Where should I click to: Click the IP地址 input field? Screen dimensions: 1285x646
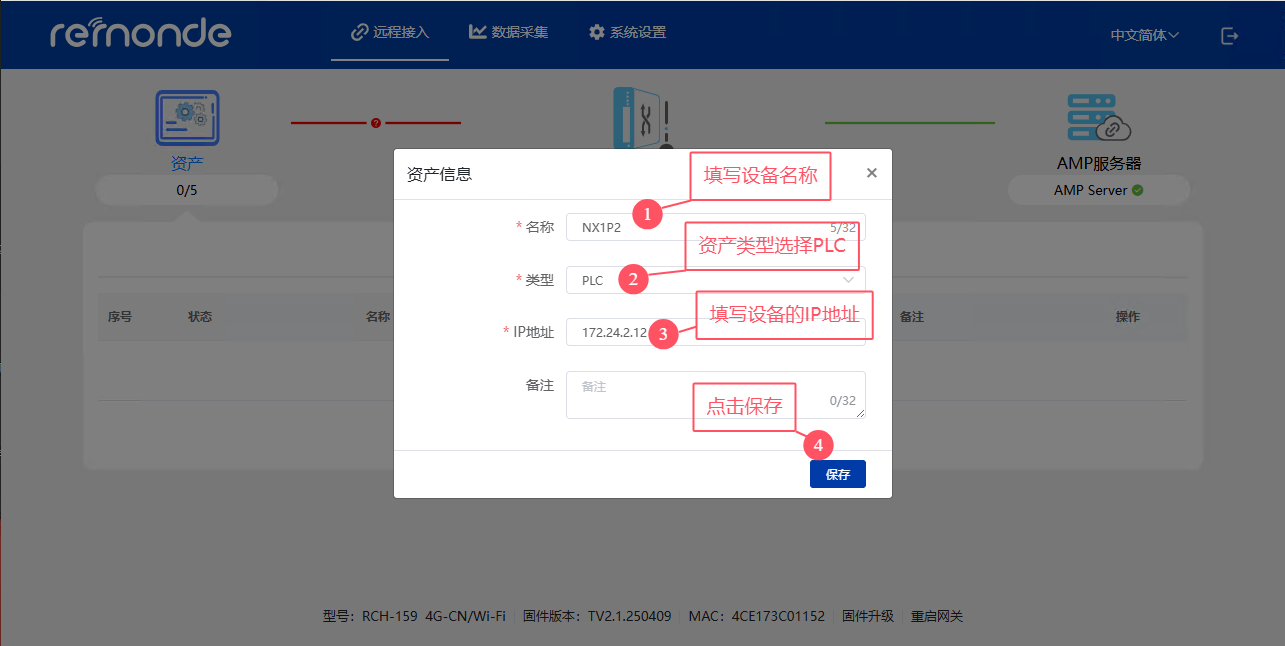pyautogui.click(x=716, y=332)
